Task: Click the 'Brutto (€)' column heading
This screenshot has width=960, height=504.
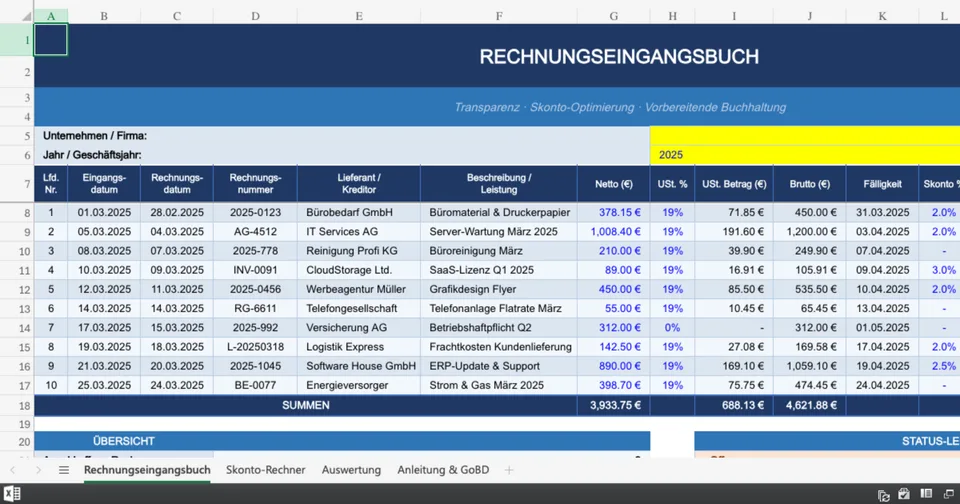Action: coord(809,184)
